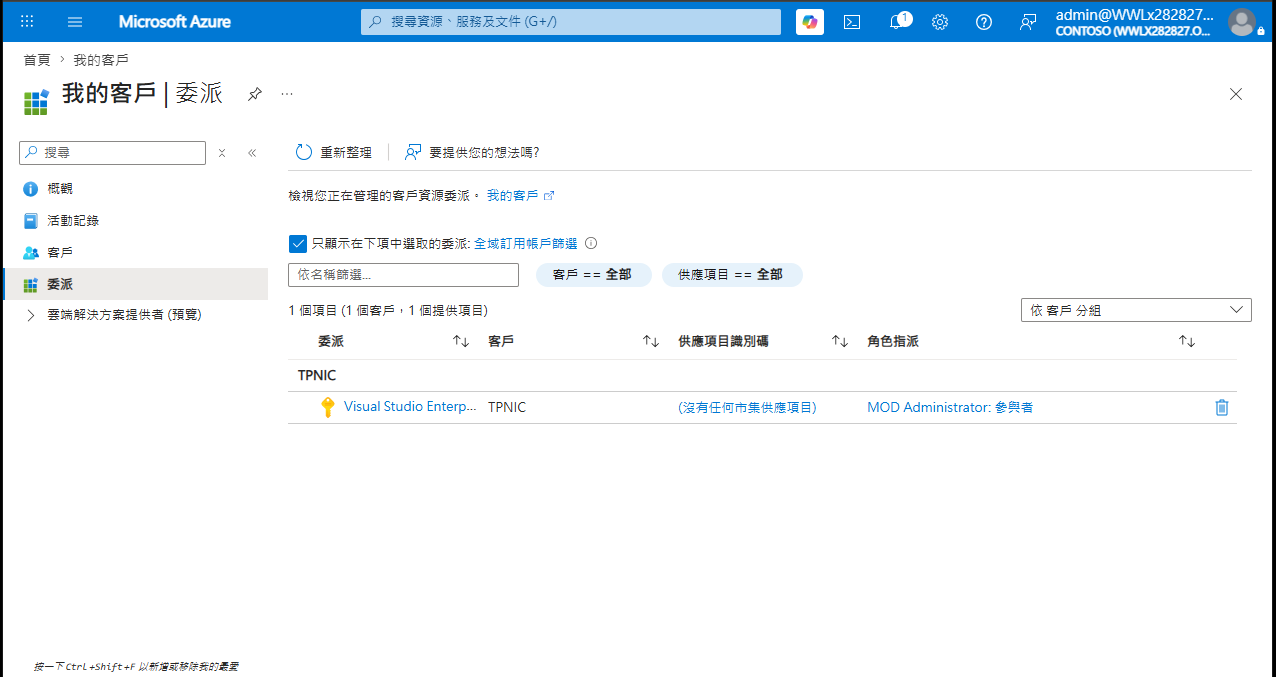Click the TPNIC group header
The height and width of the screenshot is (677, 1276).
[x=317, y=375]
